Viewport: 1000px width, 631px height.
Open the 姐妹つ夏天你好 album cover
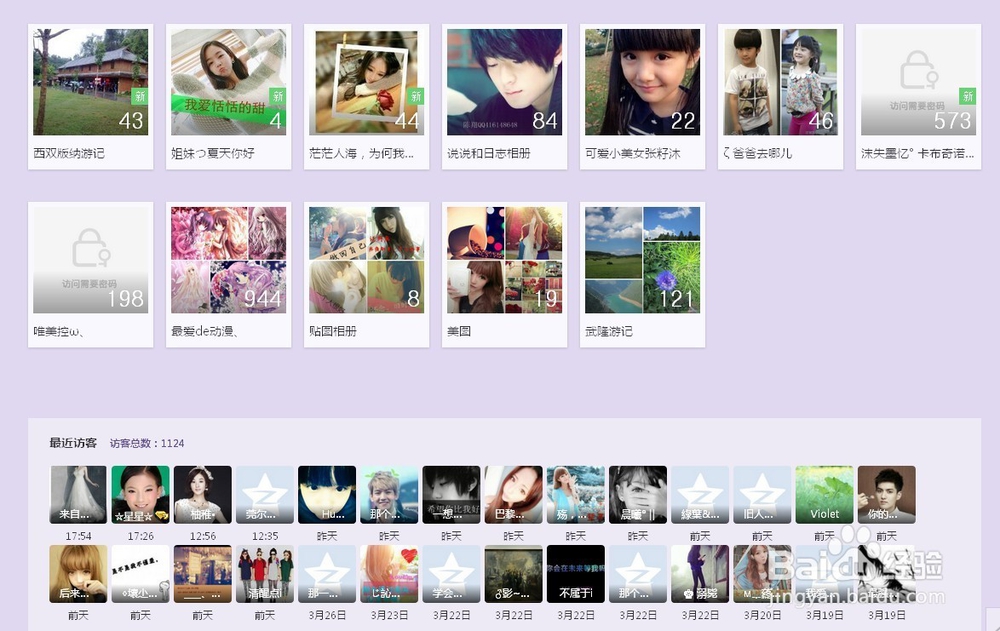click(x=228, y=82)
